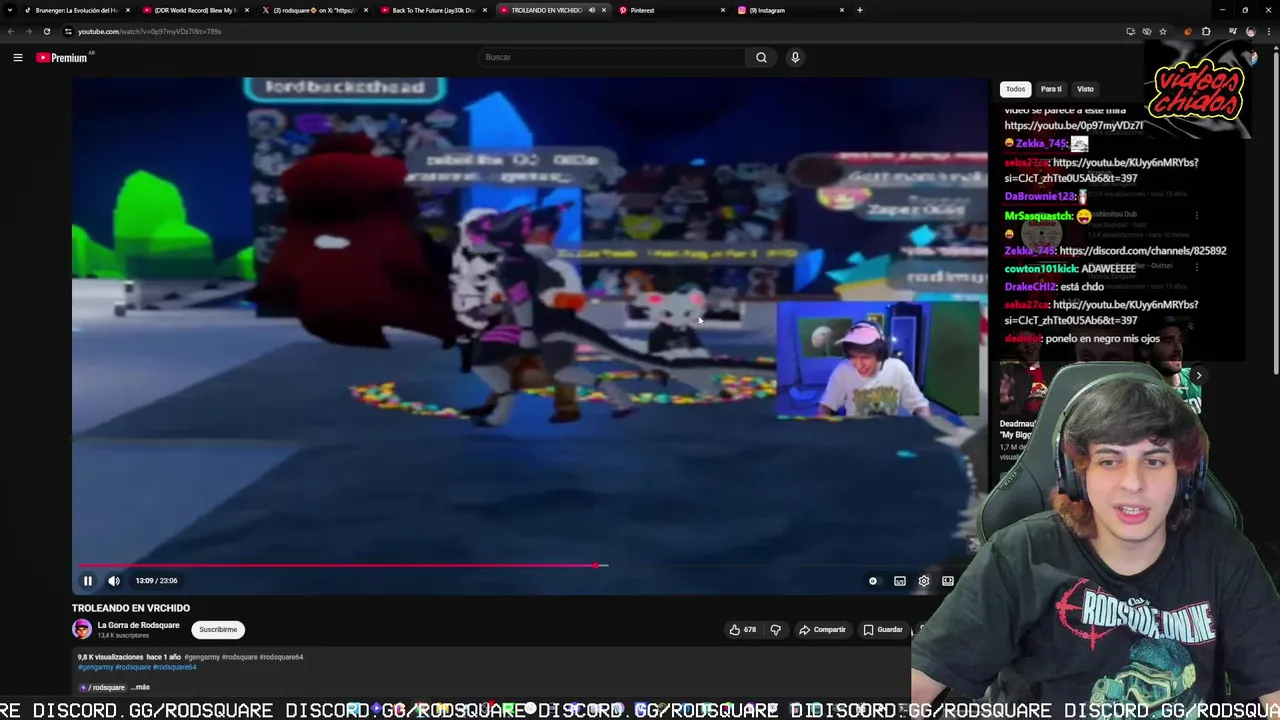Subscribe via the Suscribirme button

(218, 630)
